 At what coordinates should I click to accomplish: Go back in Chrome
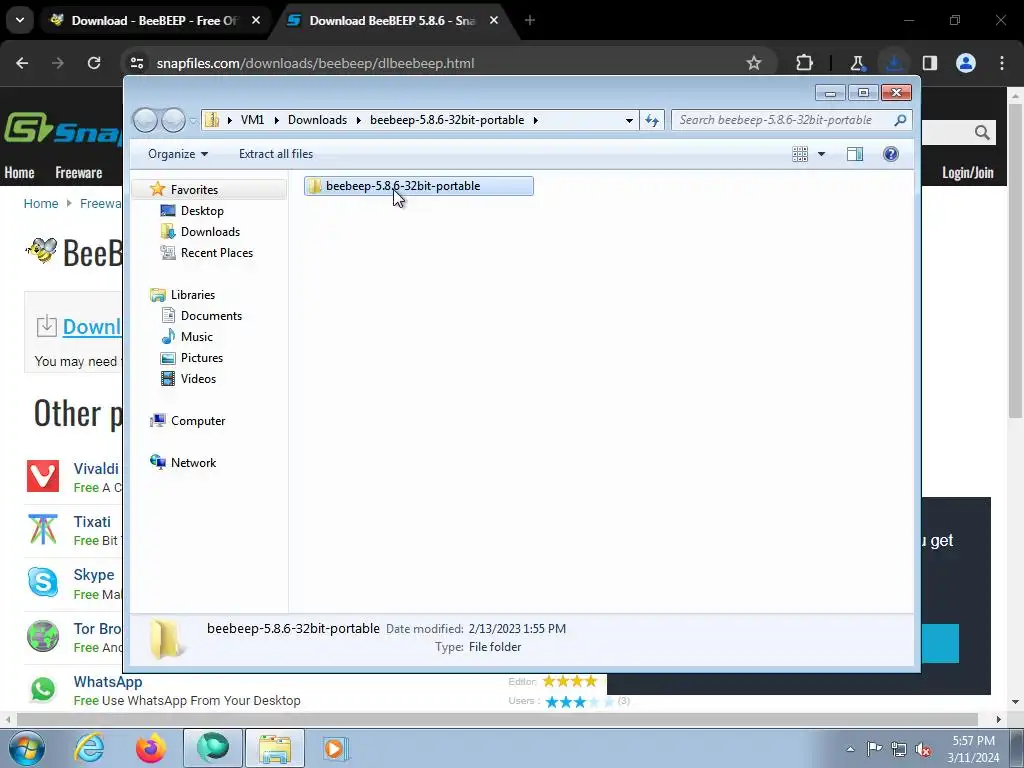(x=22, y=63)
